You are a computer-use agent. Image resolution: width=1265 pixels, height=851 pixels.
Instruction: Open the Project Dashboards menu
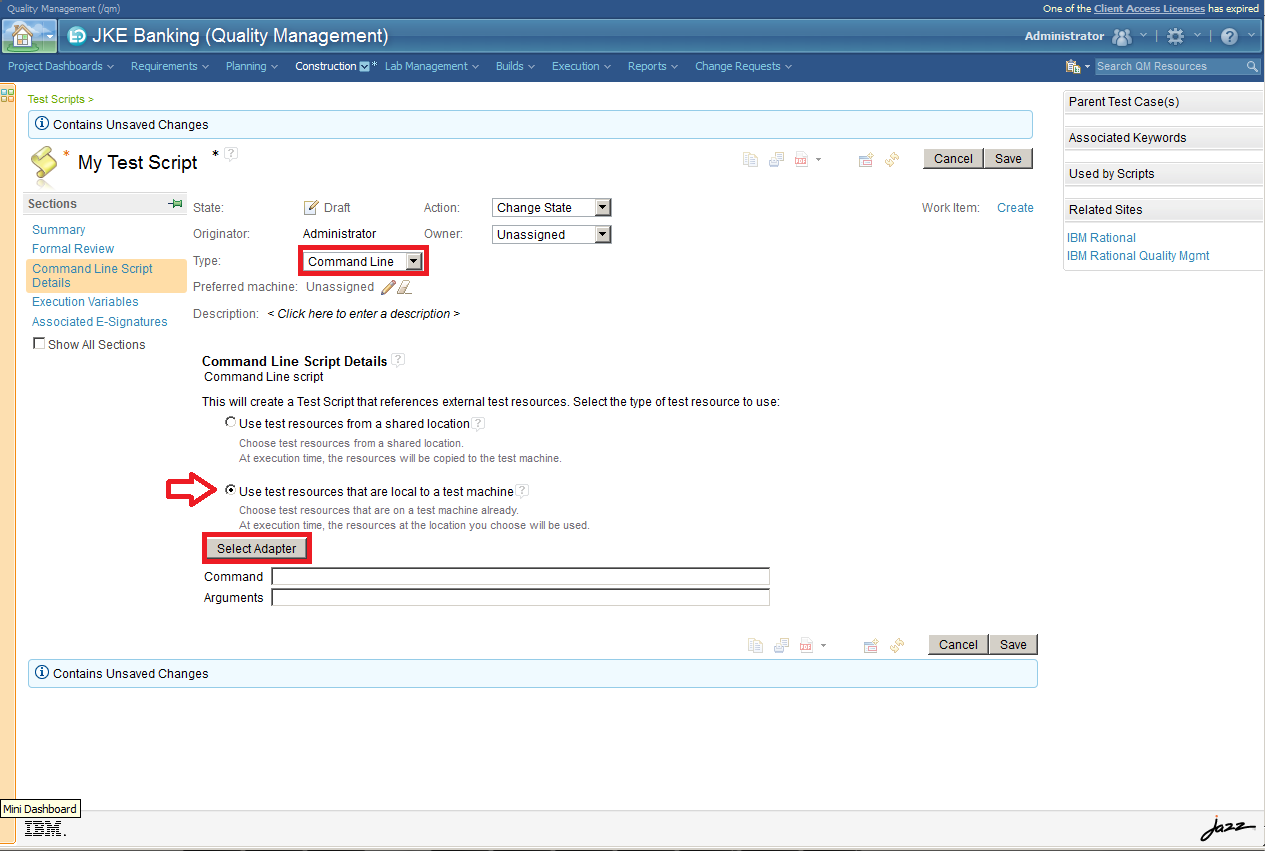[60, 66]
